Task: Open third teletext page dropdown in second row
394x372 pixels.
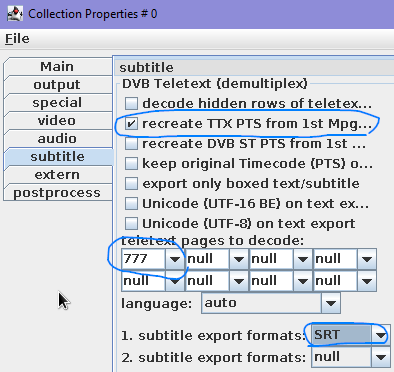Action: tap(302, 281)
